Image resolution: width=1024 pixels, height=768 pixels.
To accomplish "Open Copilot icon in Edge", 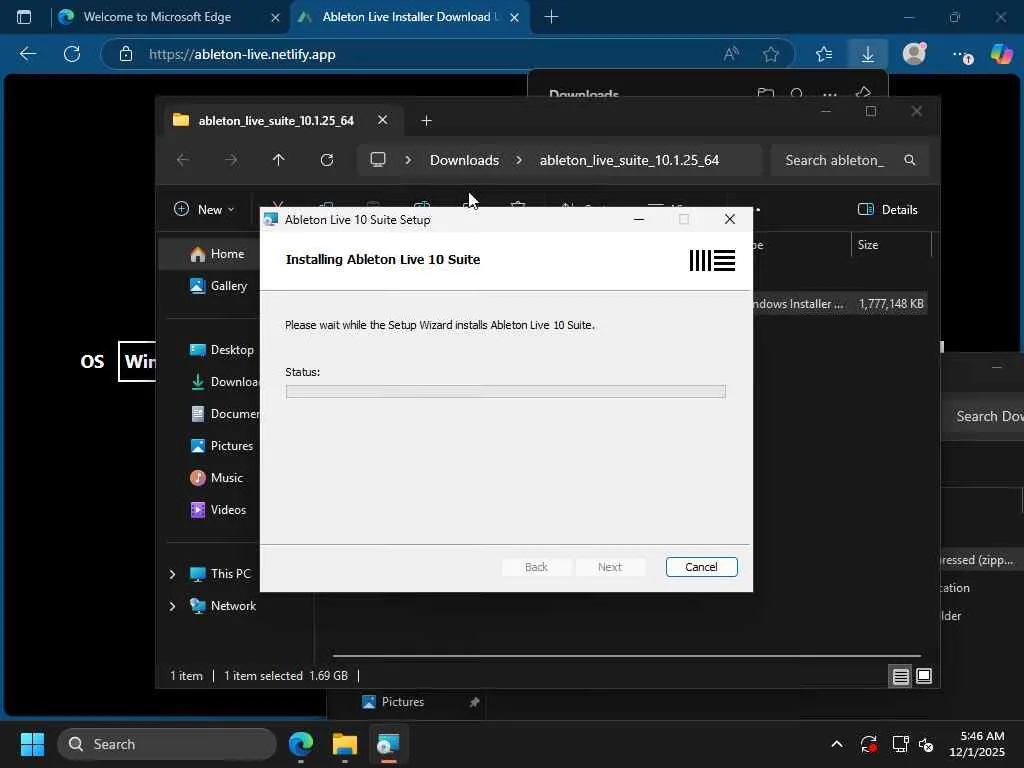I will click(1002, 54).
